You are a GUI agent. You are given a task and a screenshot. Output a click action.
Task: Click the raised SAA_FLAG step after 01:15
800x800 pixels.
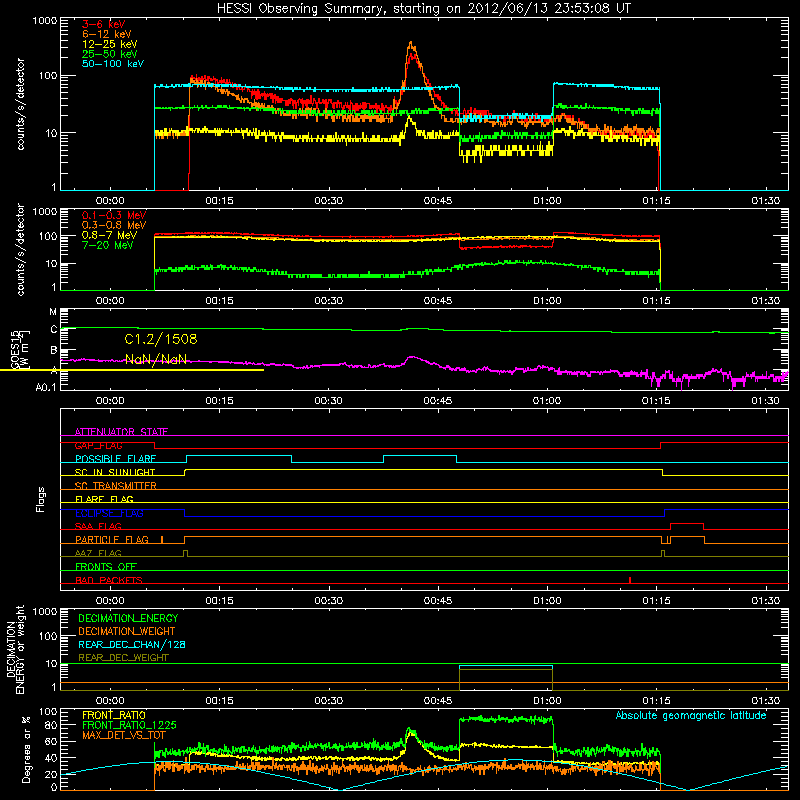pyautogui.click(x=687, y=524)
